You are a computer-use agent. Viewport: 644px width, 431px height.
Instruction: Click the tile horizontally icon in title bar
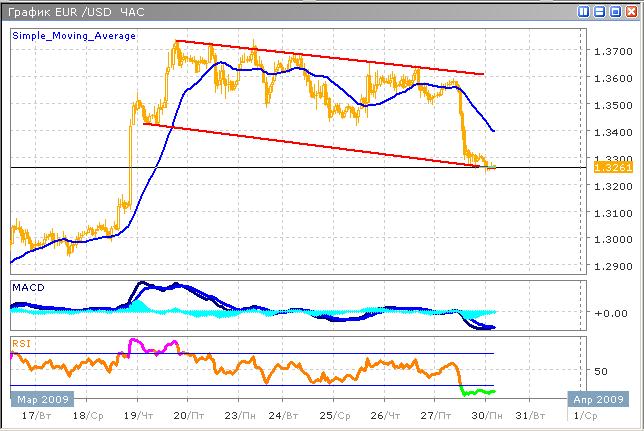tap(601, 11)
